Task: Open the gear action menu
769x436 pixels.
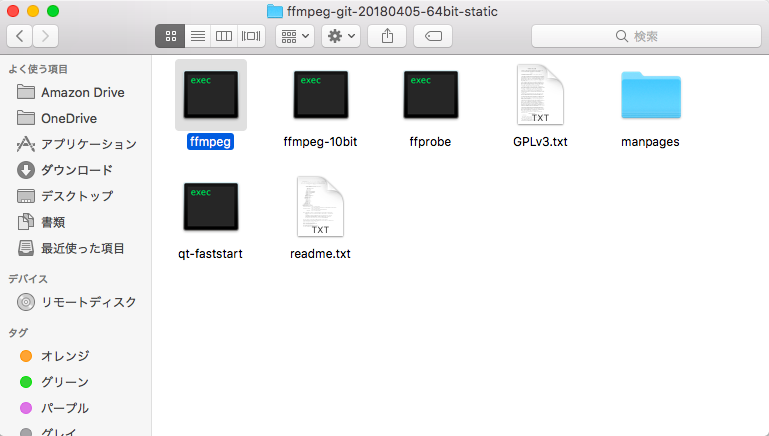Action: click(x=341, y=36)
